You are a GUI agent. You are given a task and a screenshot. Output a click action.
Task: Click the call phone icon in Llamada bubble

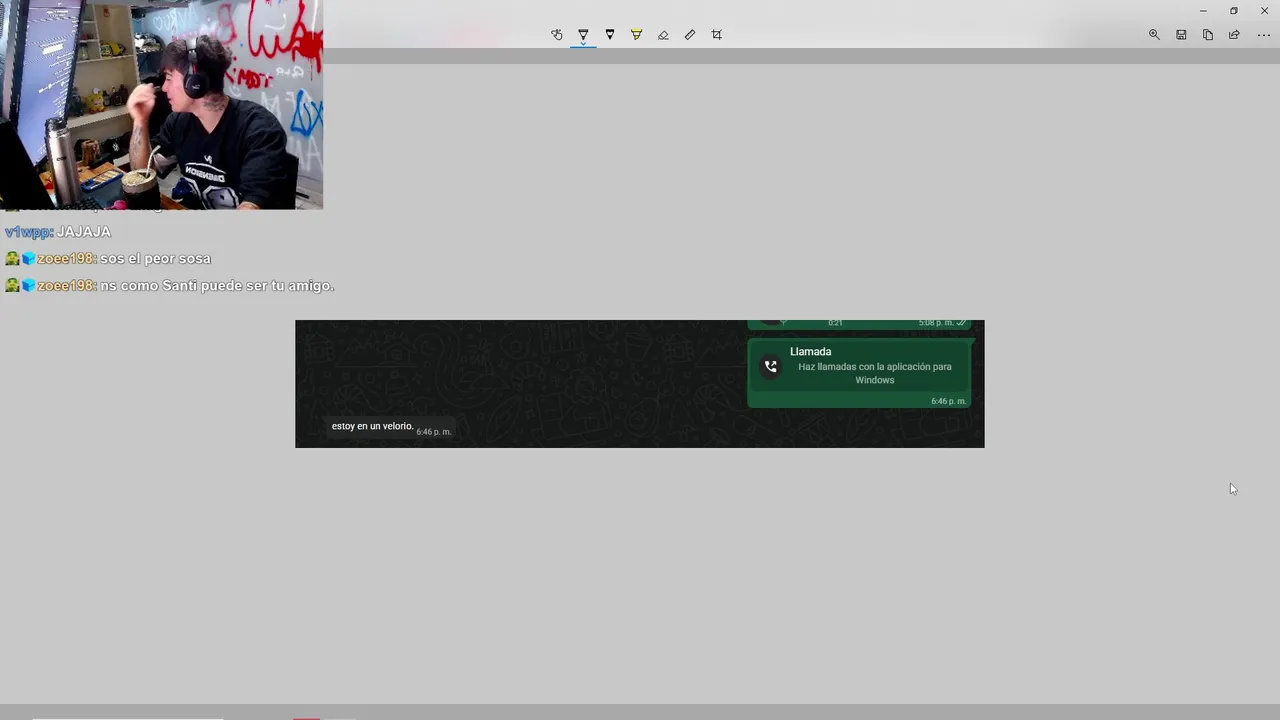point(770,367)
